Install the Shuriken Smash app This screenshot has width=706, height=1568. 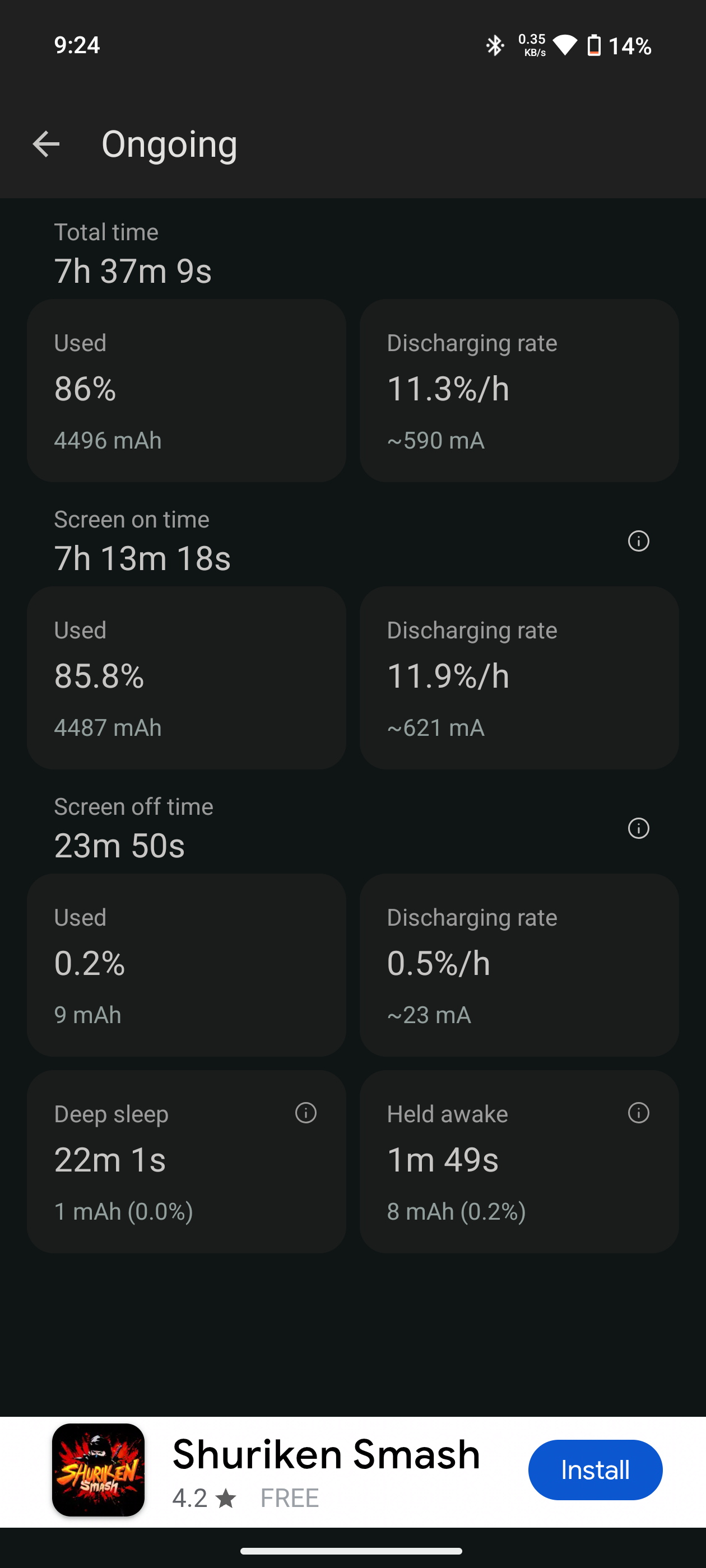click(594, 1469)
